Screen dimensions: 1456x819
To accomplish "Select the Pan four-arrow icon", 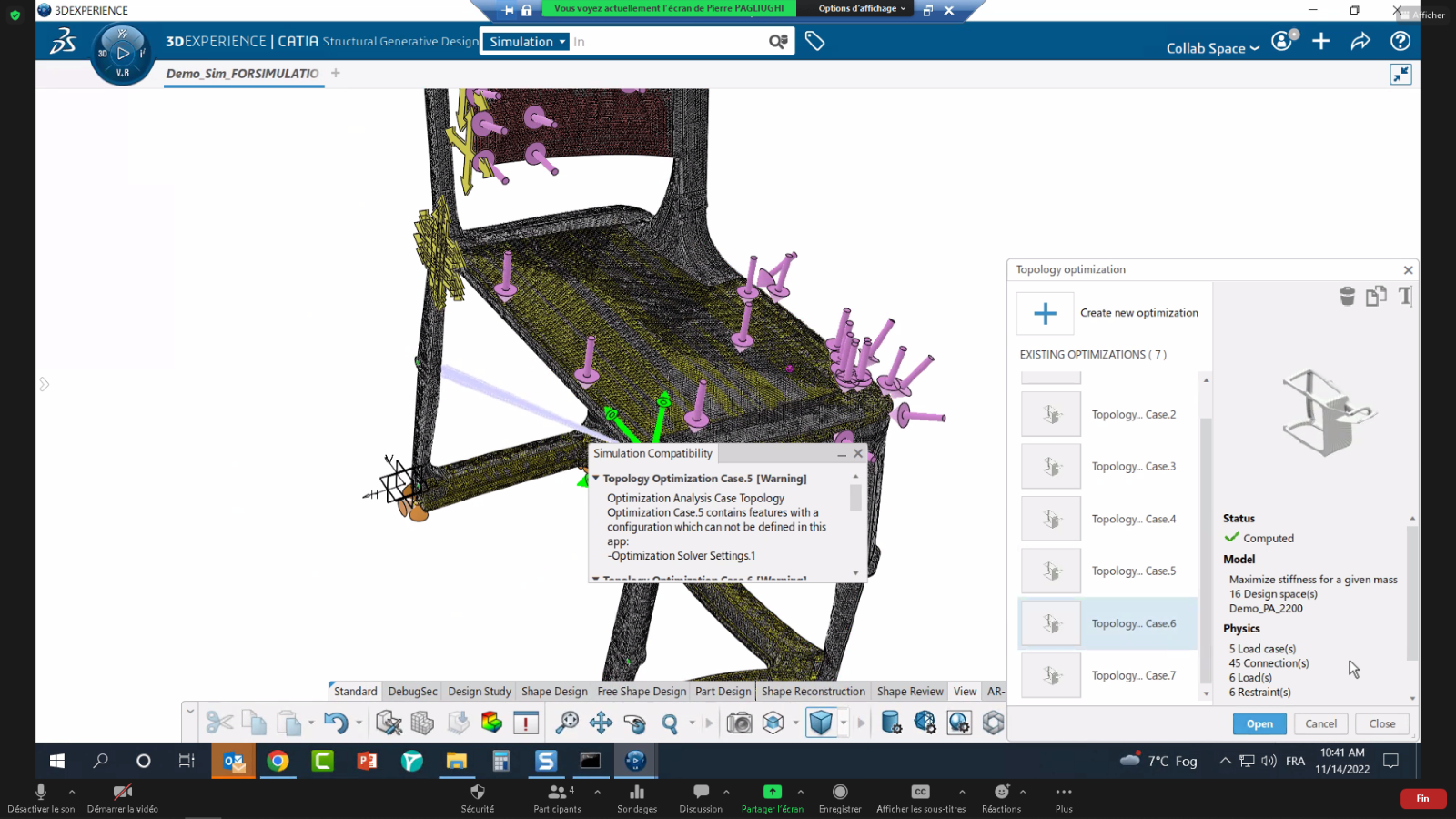I will (x=601, y=723).
